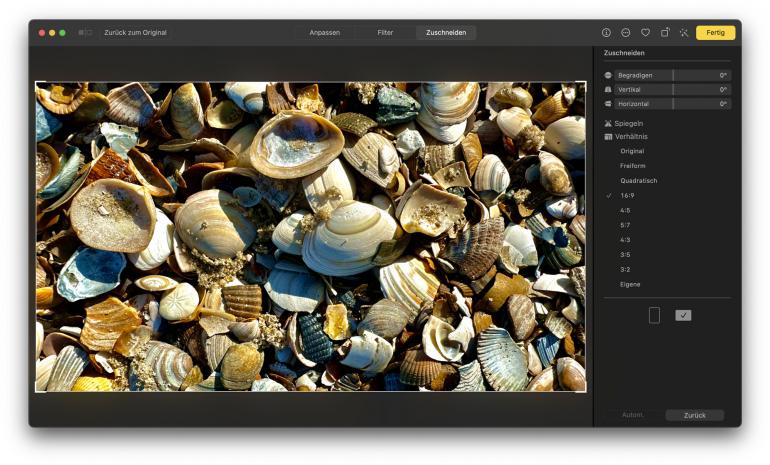The image size is (770, 465).
Task: Open the more options ellipsis icon
Action: click(x=626, y=32)
